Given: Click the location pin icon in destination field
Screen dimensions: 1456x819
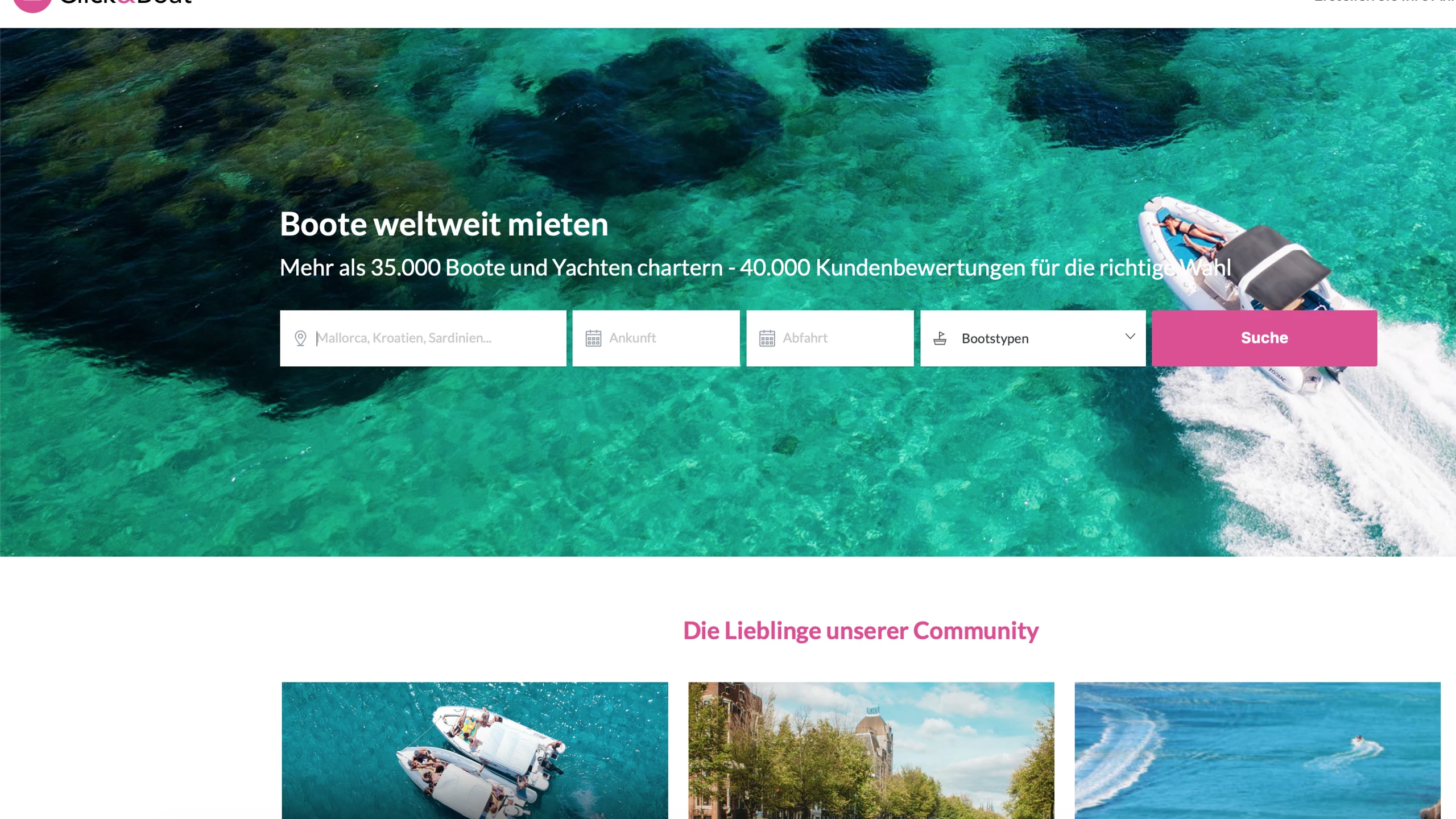Looking at the screenshot, I should [x=300, y=338].
